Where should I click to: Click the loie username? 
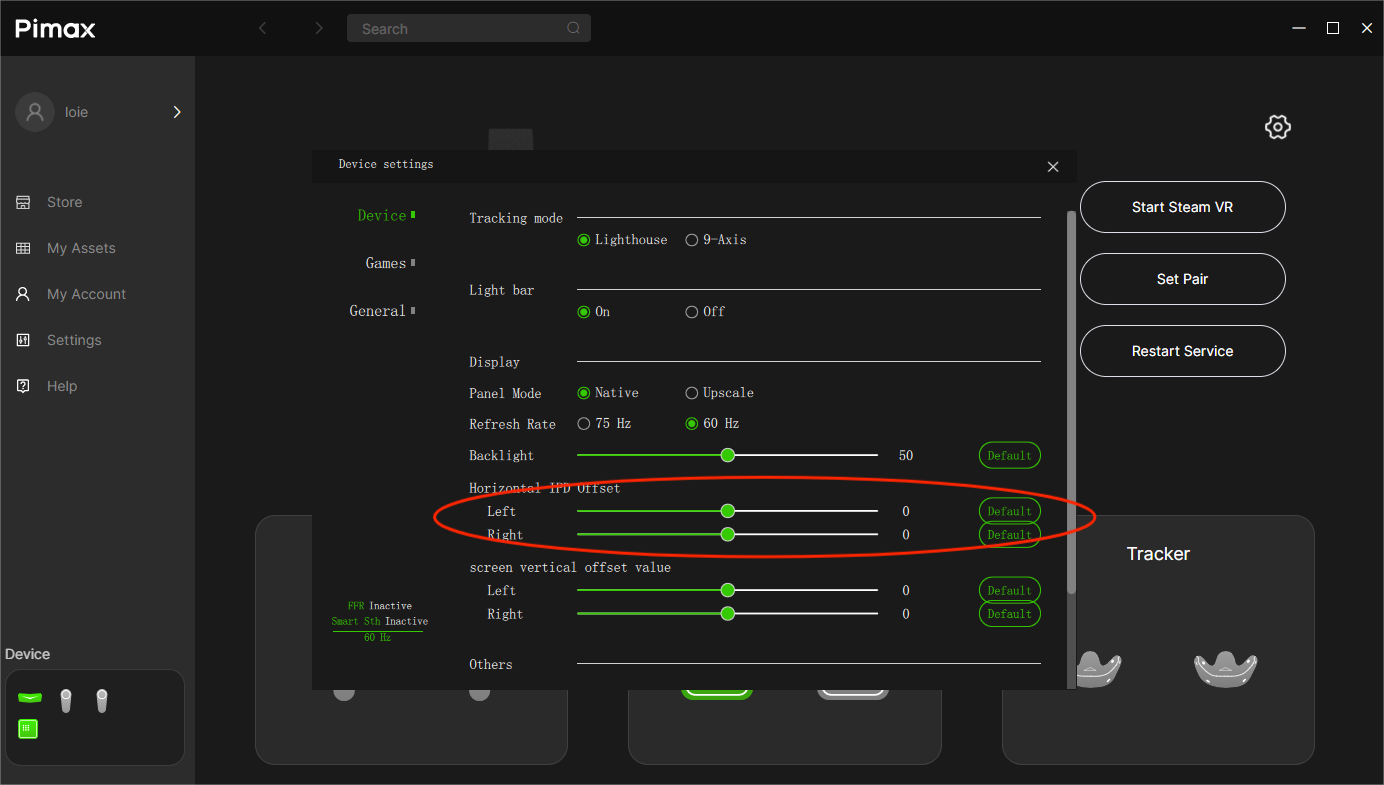[77, 112]
